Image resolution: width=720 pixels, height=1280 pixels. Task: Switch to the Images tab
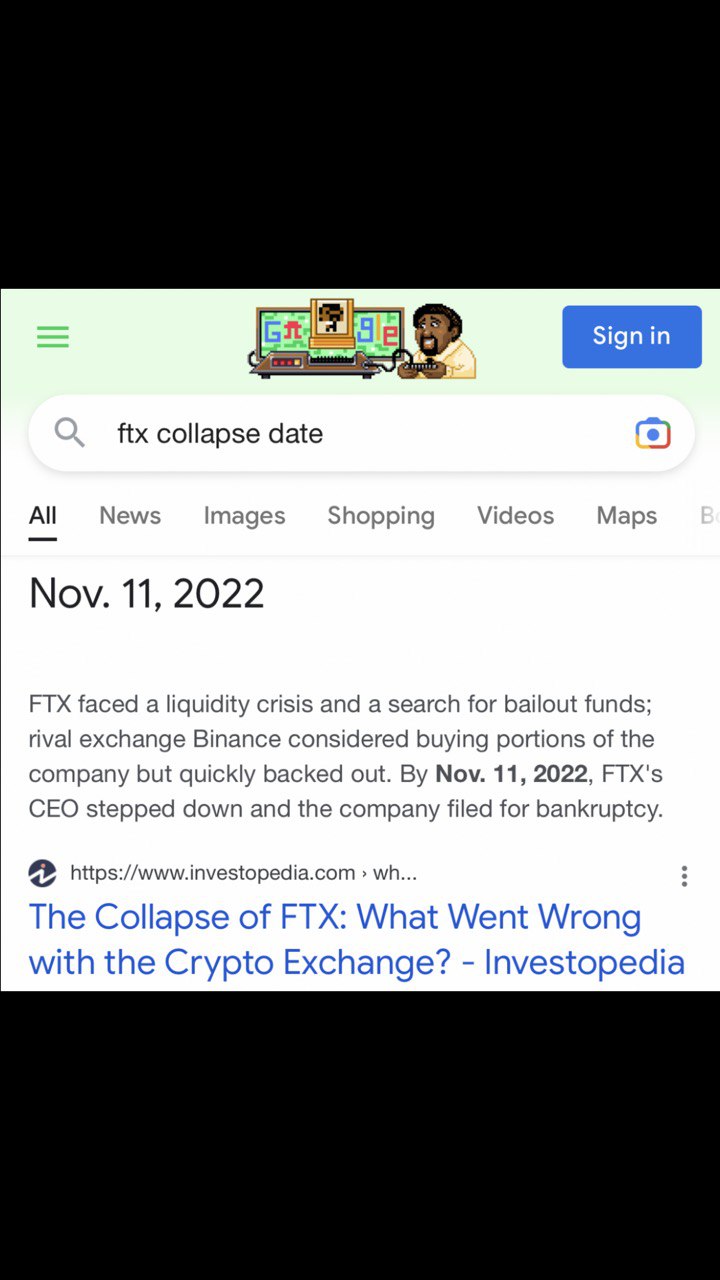(x=244, y=516)
